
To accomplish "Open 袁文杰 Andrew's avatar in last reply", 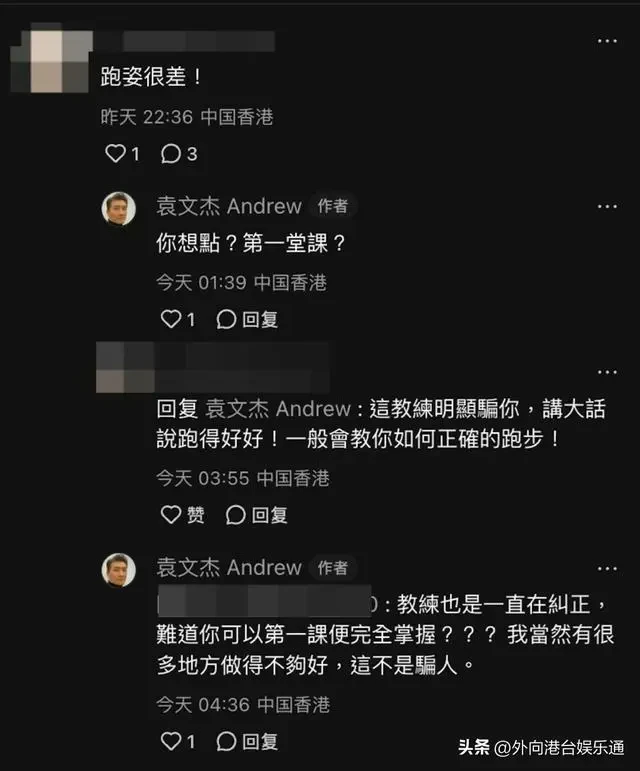I will tap(118, 570).
